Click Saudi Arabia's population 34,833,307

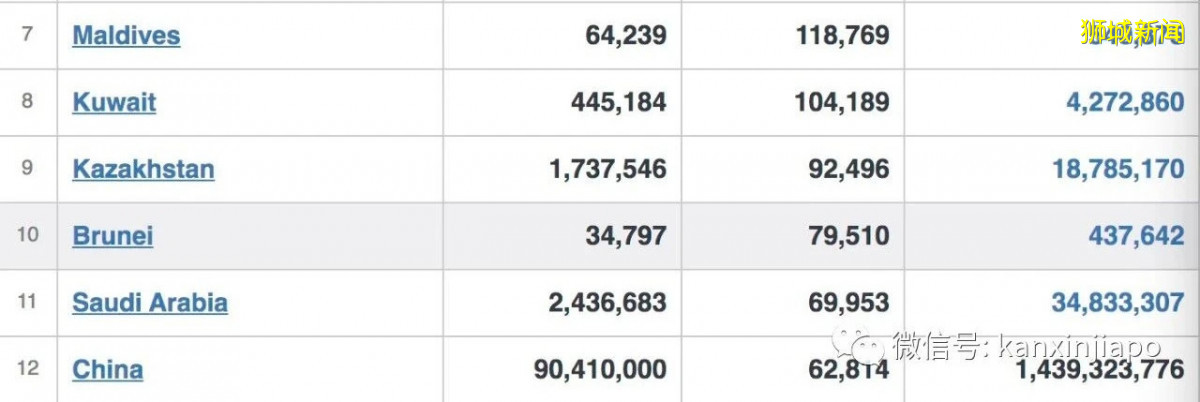(x=1117, y=303)
